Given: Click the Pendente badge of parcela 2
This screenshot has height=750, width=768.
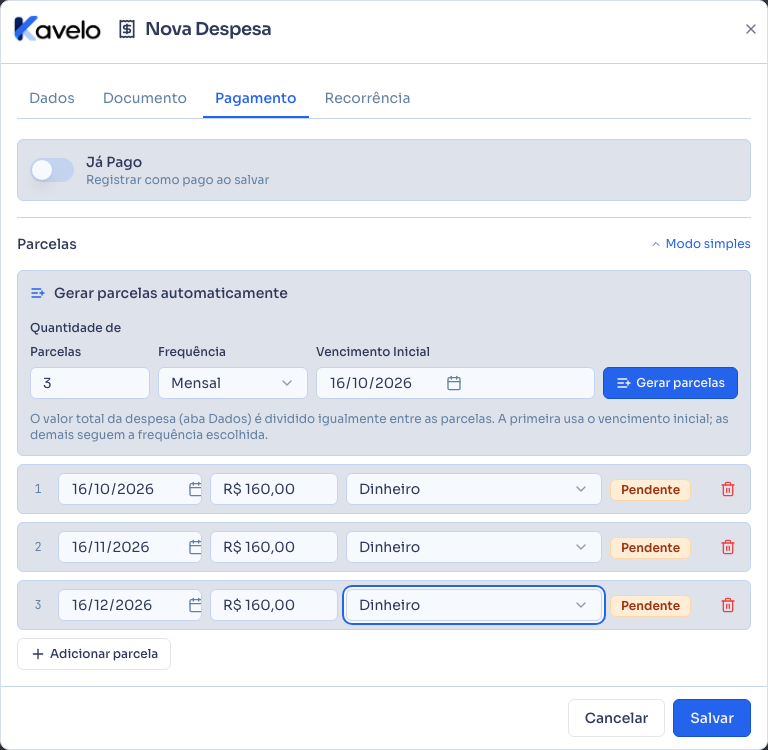Looking at the screenshot, I should 650,548.
